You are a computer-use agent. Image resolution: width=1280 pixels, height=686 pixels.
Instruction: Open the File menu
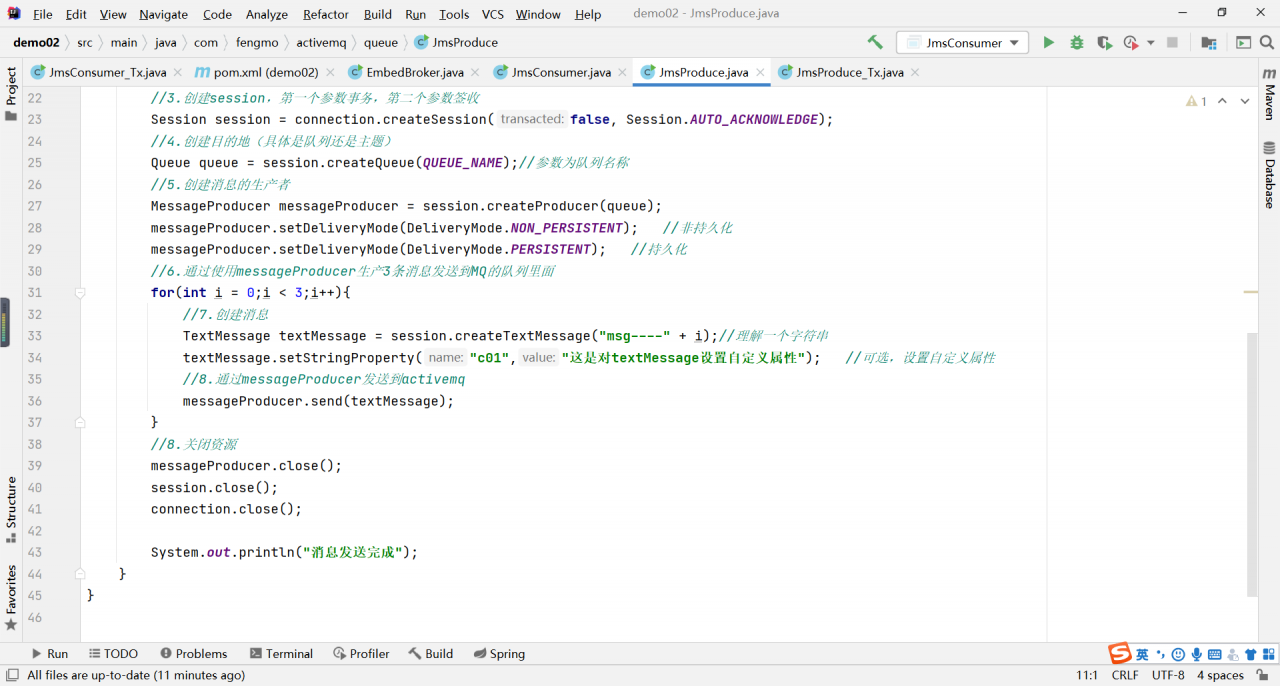(x=42, y=14)
